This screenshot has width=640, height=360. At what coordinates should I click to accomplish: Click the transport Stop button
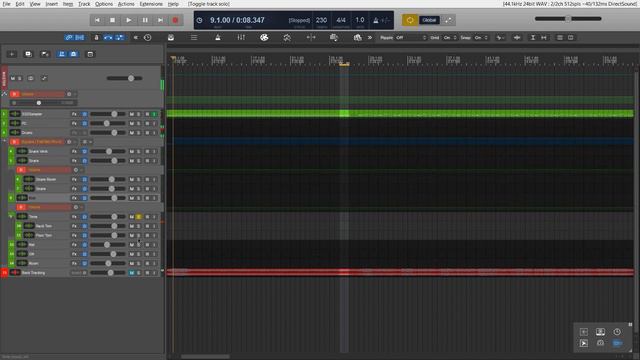(x=113, y=20)
